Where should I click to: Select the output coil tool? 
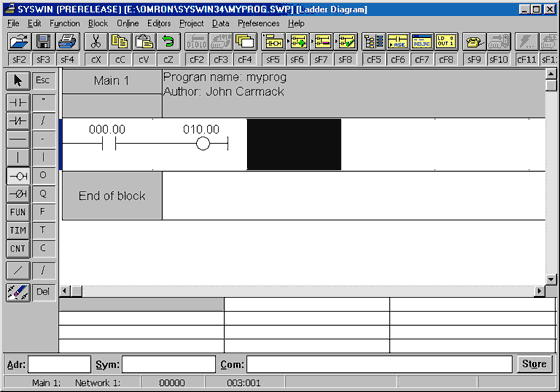click(x=18, y=176)
